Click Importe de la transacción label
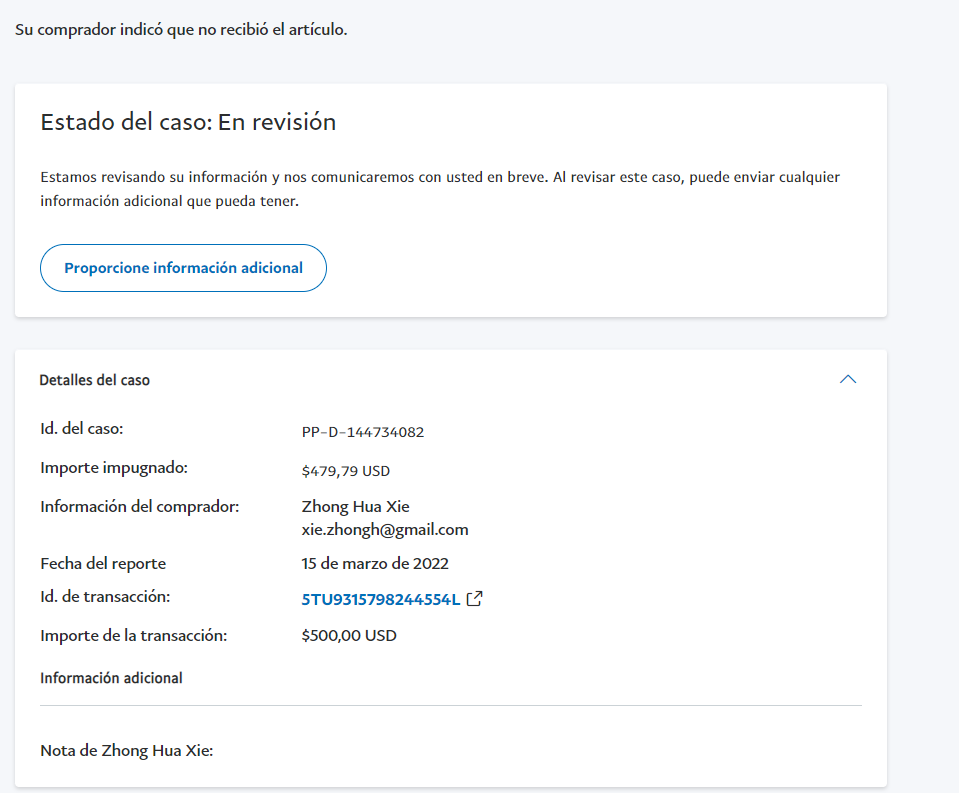 point(133,636)
